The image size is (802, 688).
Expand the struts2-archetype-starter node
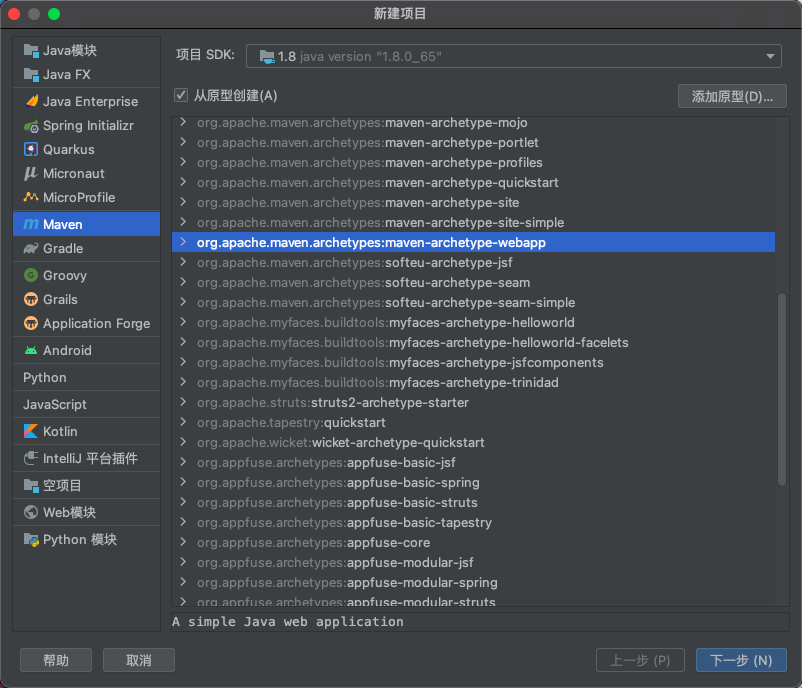tap(183, 402)
